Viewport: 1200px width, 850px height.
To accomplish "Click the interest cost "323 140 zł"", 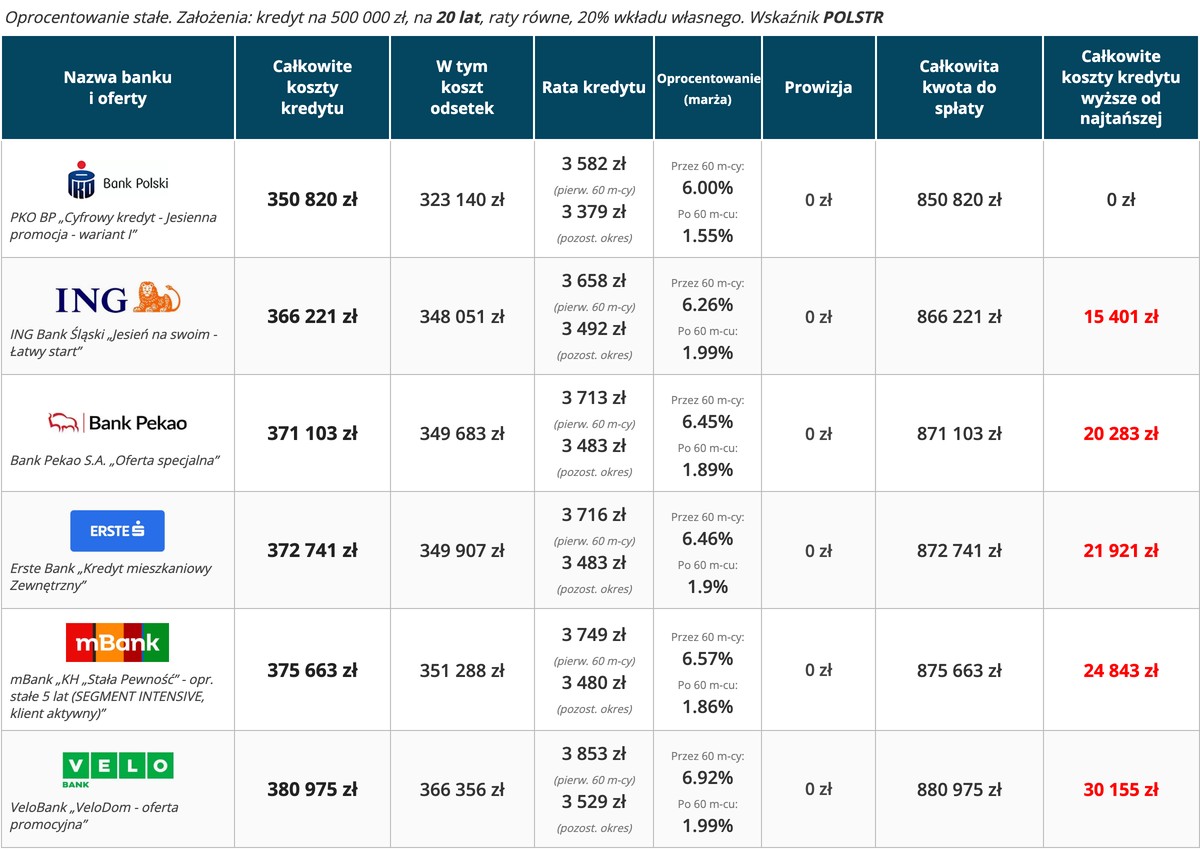I will pyautogui.click(x=462, y=199).
